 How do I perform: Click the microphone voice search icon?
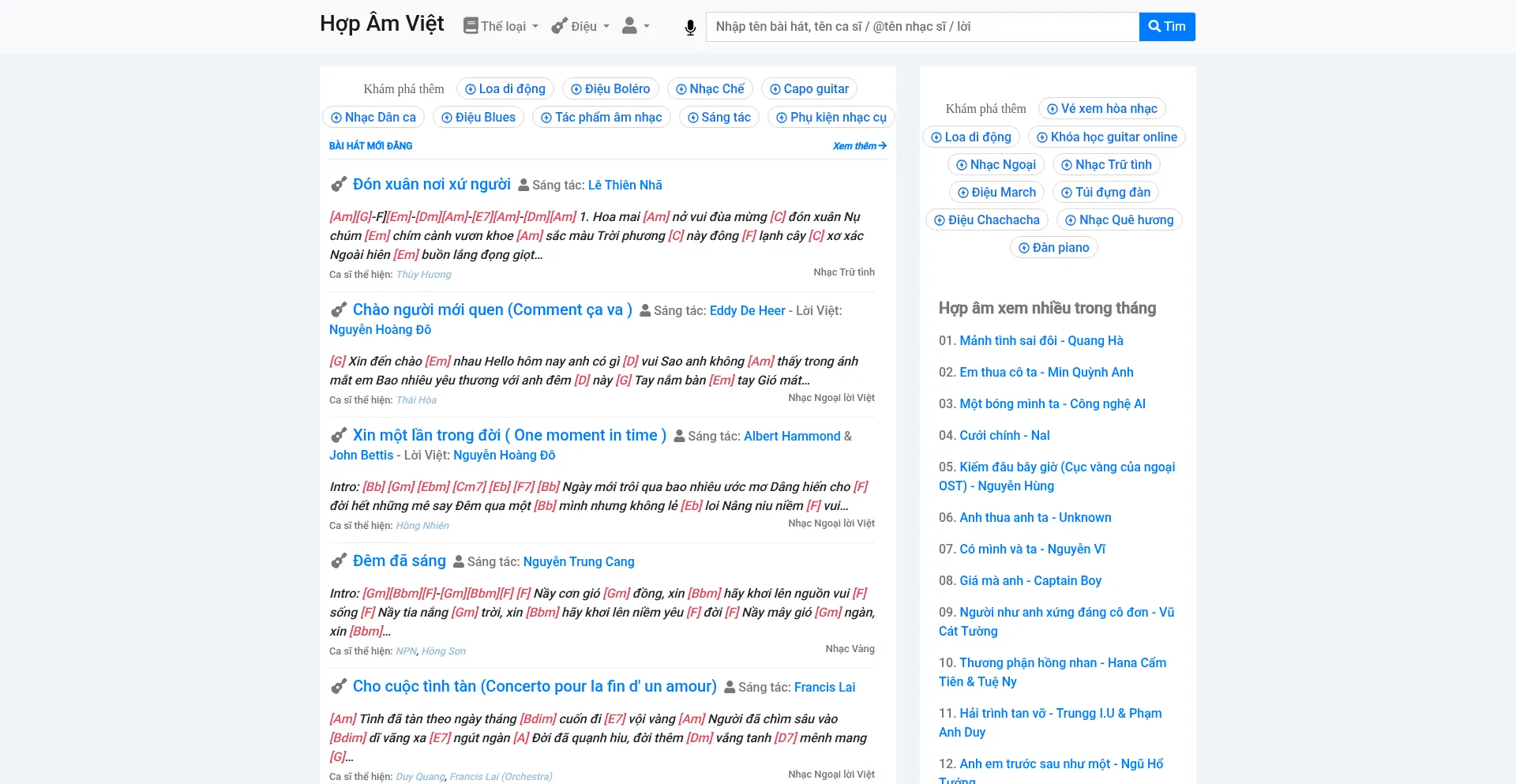coord(690,28)
